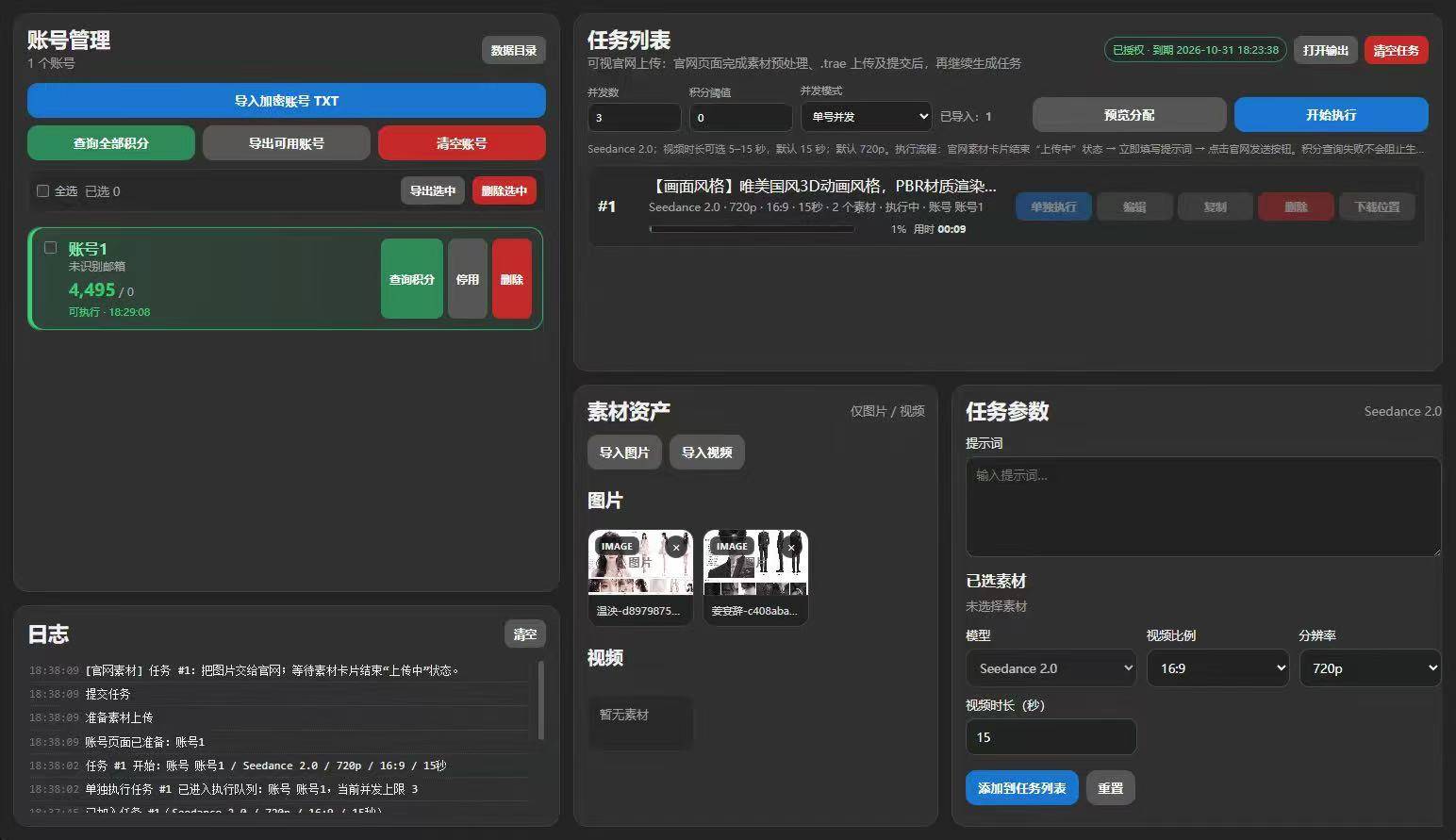Viewport: 1456px width, 840px height.
Task: Select the 温决-d8979875 image thumbnail
Action: pos(640,577)
